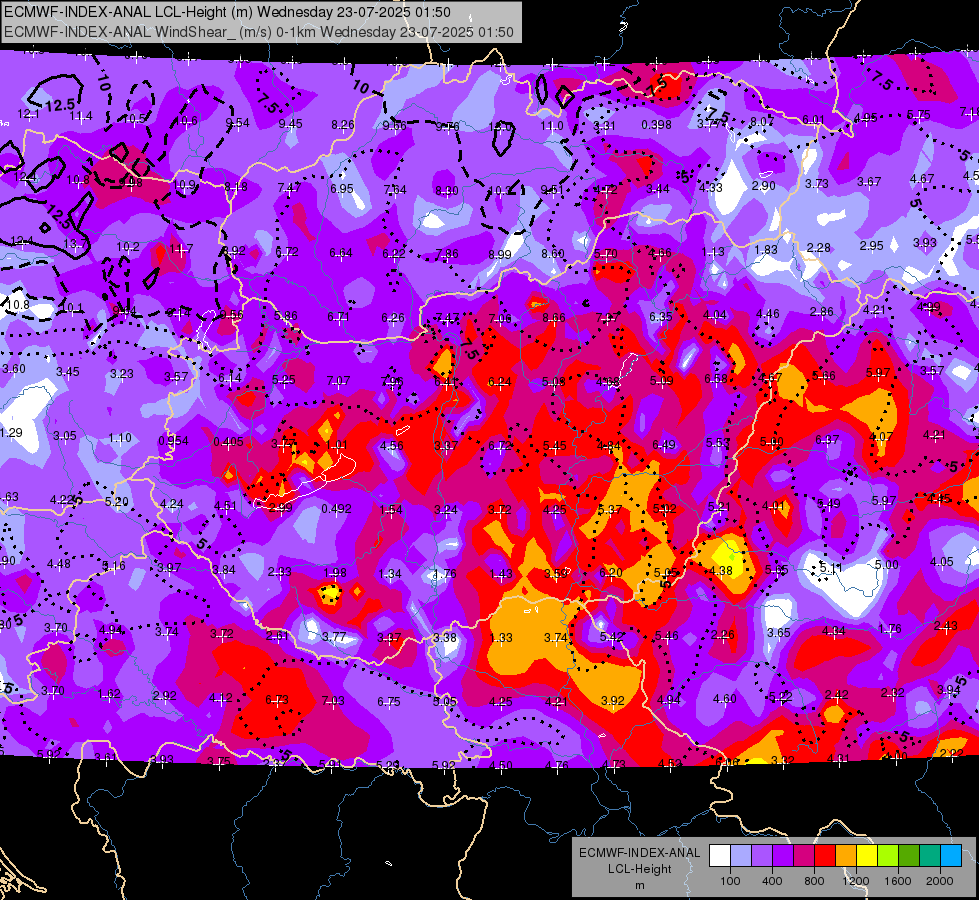This screenshot has height=900, width=979.
Task: Pick the light purple legend swatch
Action: click(x=762, y=856)
